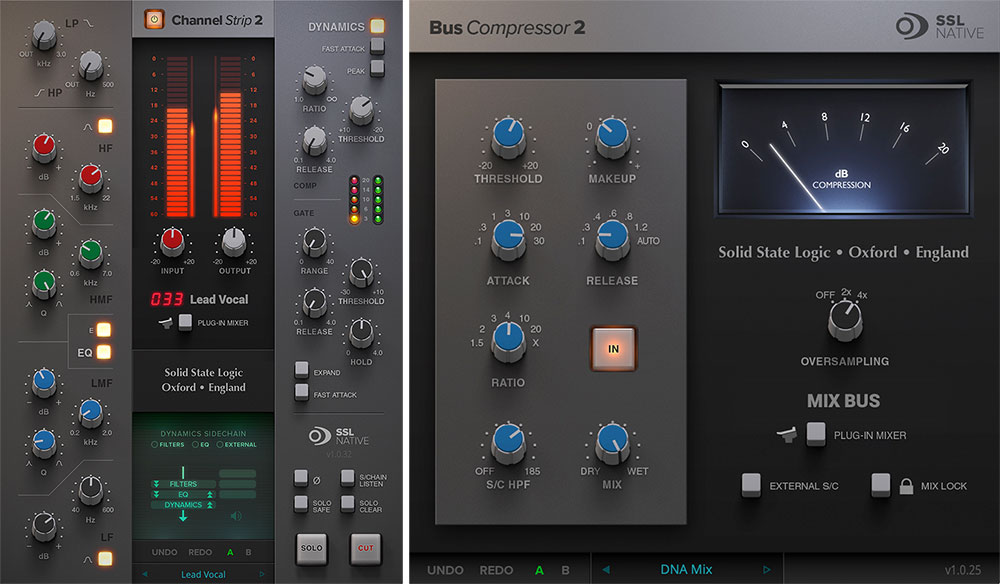Click the previous-preset arrow beside DNA Mix
The width and height of the screenshot is (1000, 584).
click(605, 568)
